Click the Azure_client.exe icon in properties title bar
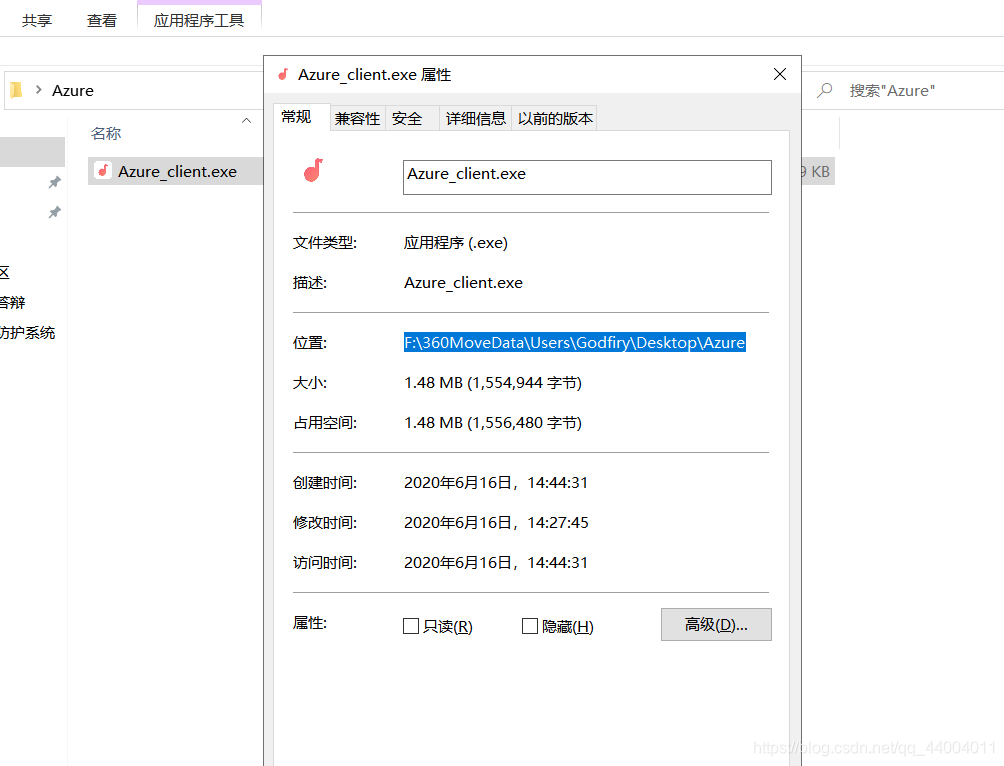Image resolution: width=1004 pixels, height=766 pixels. [283, 75]
